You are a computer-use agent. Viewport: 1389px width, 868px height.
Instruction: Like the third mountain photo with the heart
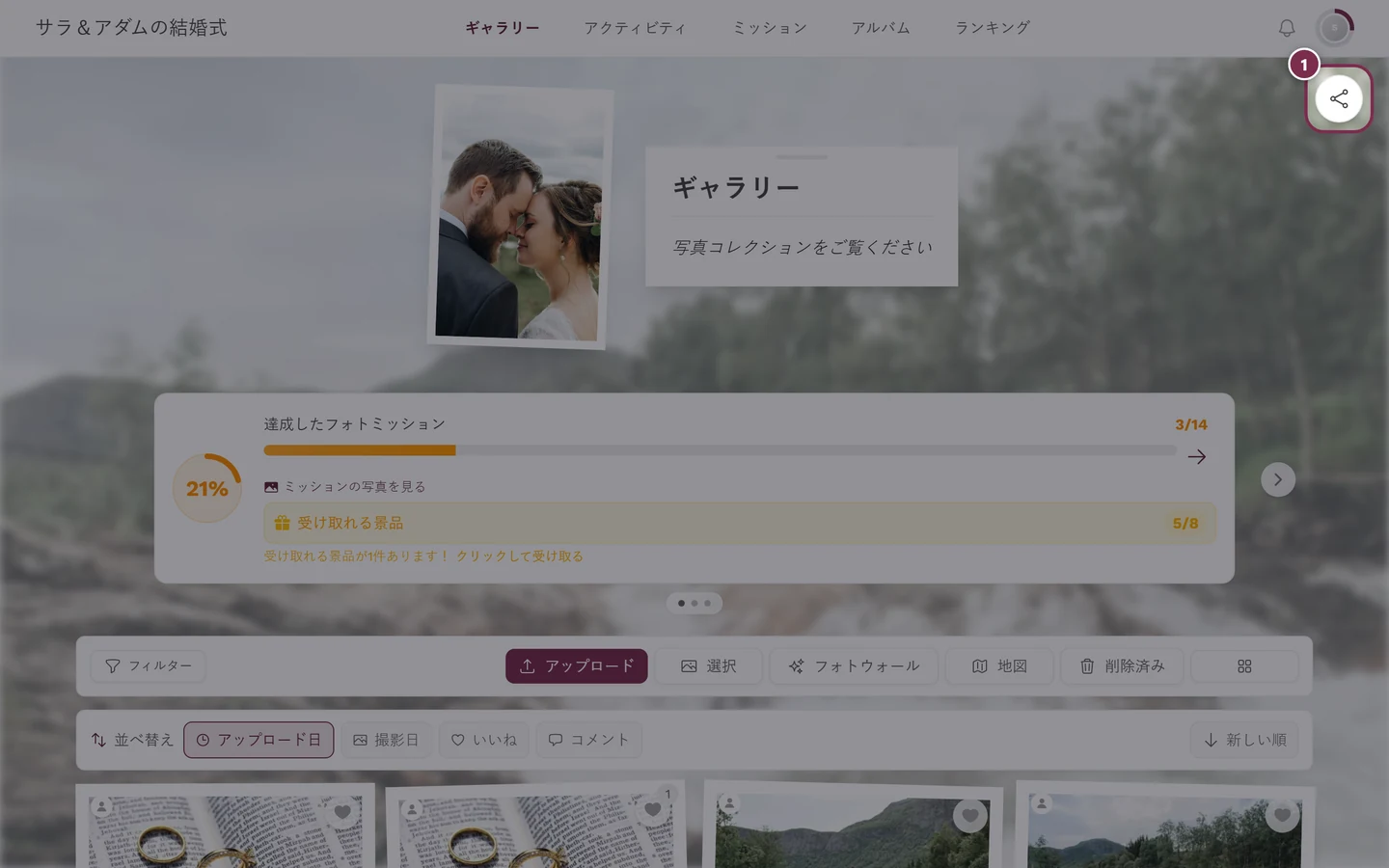(x=969, y=816)
